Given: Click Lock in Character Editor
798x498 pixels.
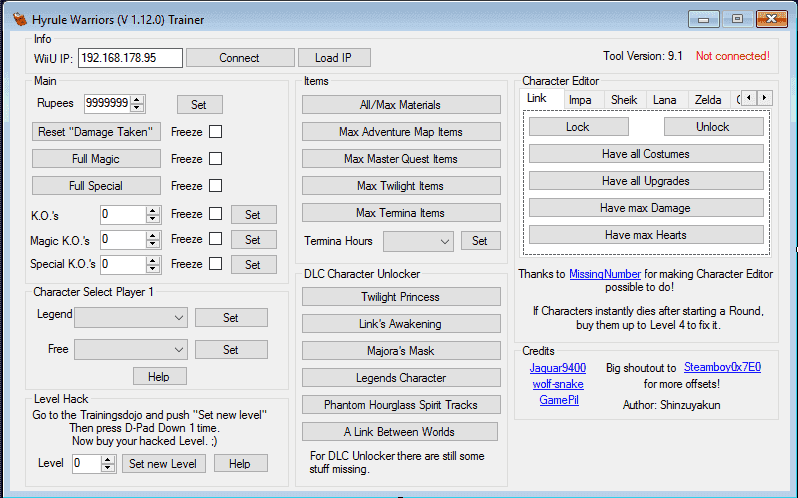Looking at the screenshot, I should [579, 127].
